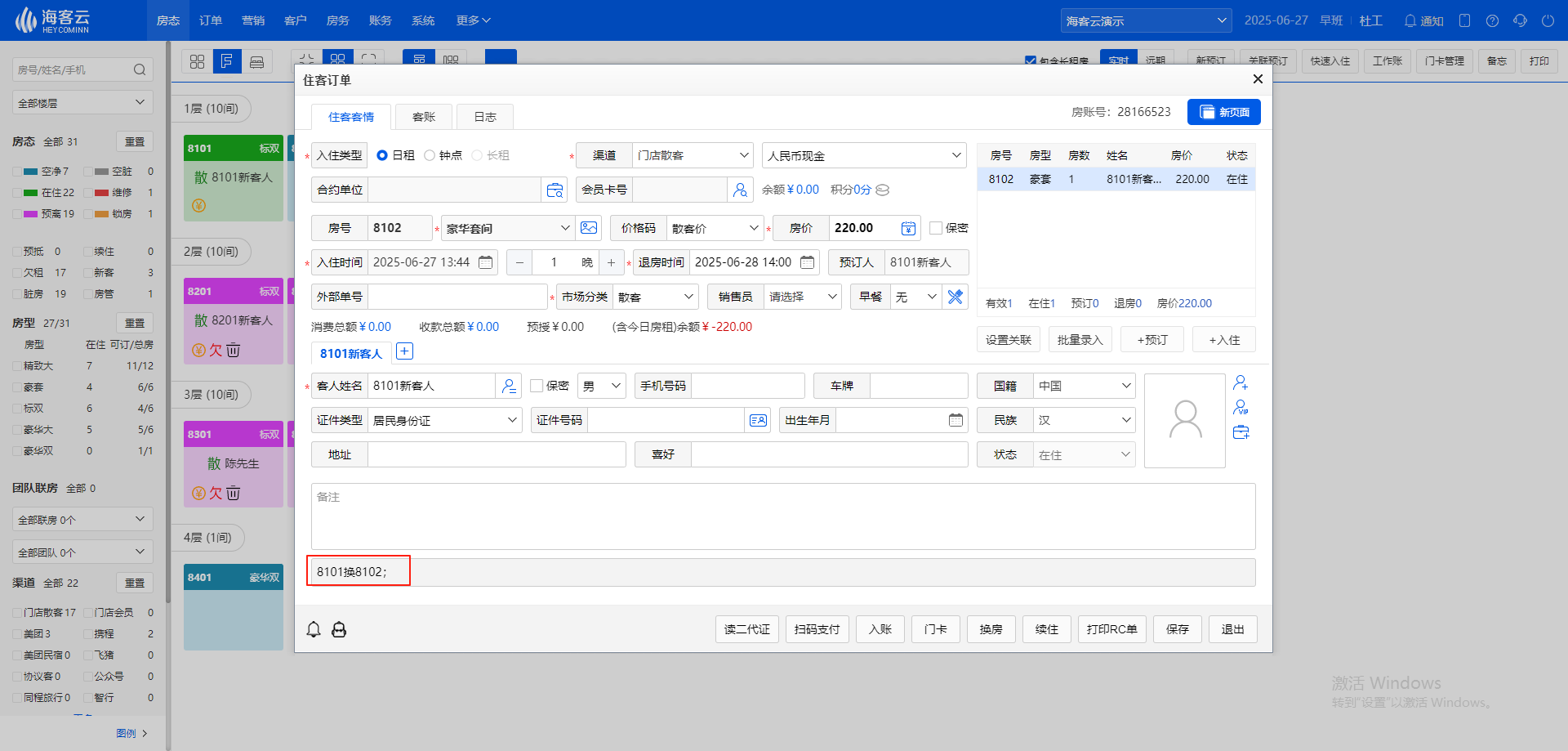Screen dimensions: 1568x751
Task: Open the 市场分类 散客 dropdown
Action: pyautogui.click(x=655, y=297)
